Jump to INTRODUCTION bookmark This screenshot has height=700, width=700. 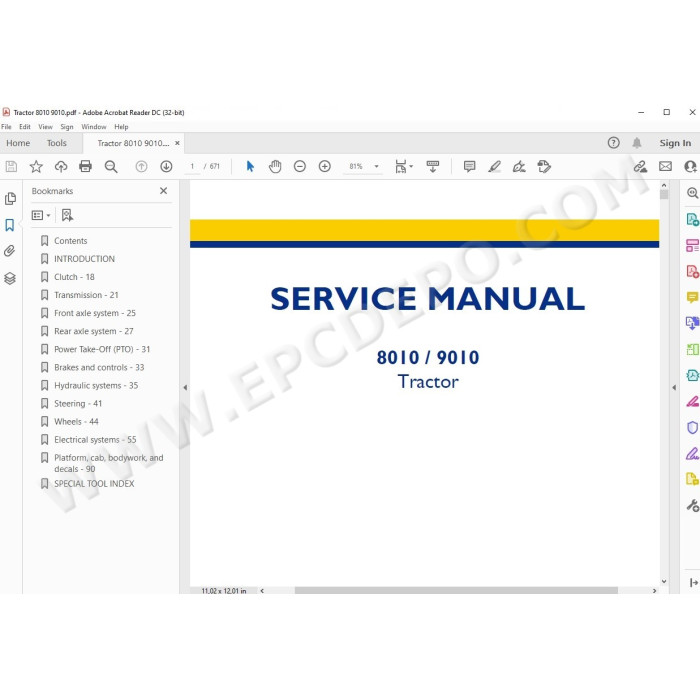84,259
